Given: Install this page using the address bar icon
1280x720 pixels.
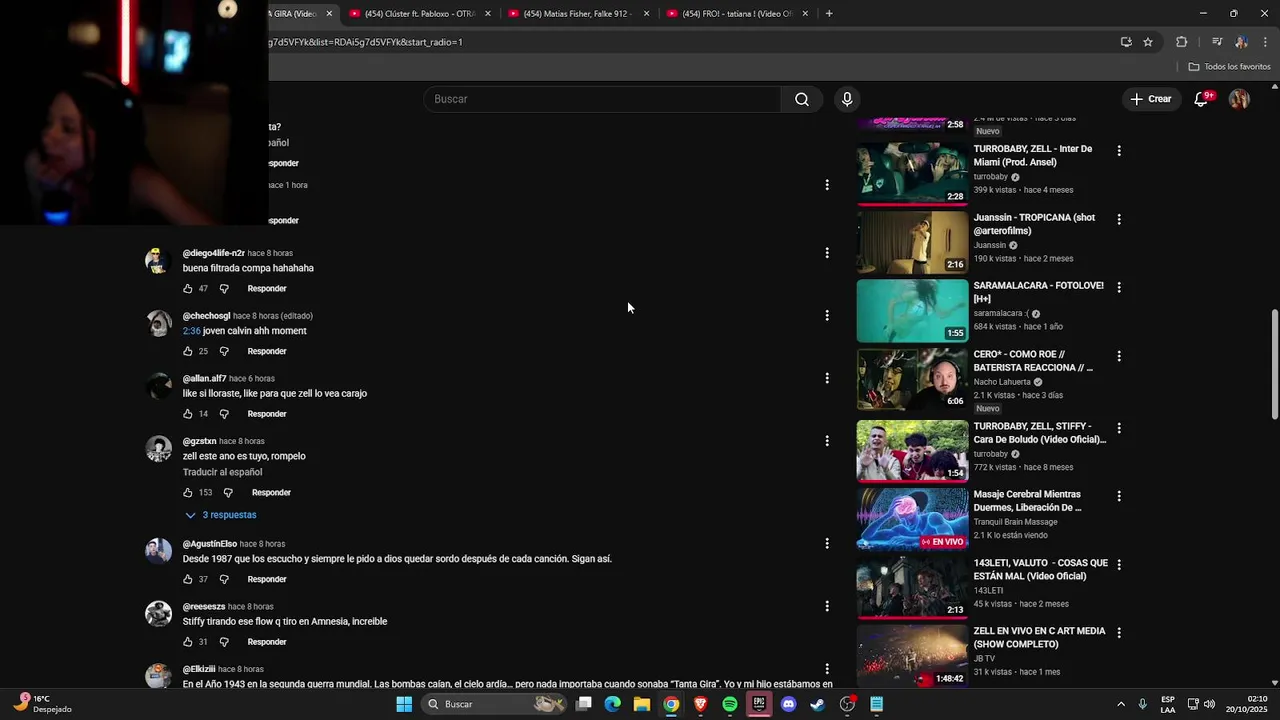Looking at the screenshot, I should tap(1126, 42).
